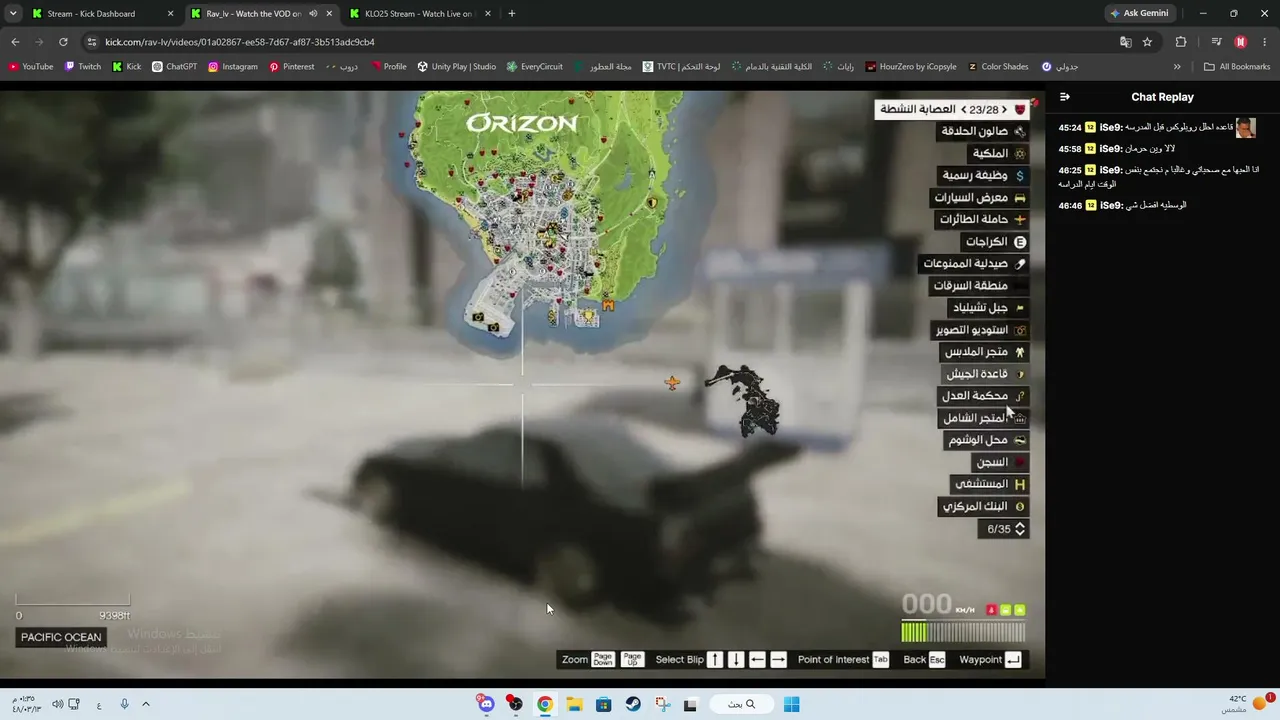
Task: Click the 45:58 chat timestamp
Action: click(x=1070, y=149)
